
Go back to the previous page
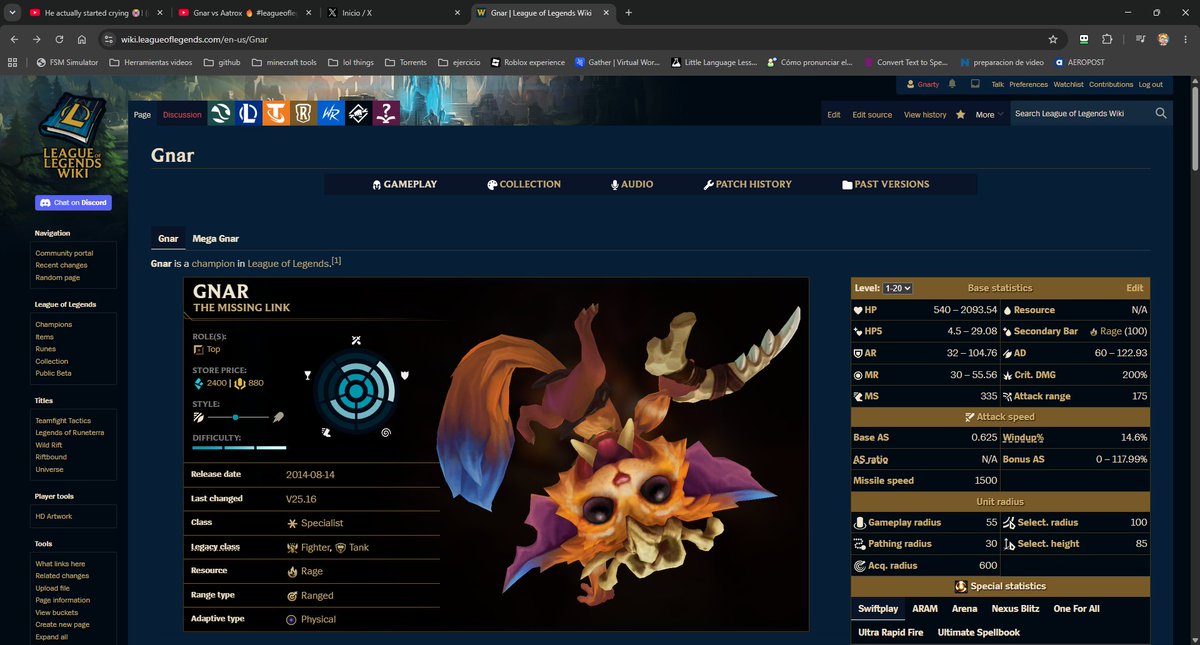click(14, 39)
